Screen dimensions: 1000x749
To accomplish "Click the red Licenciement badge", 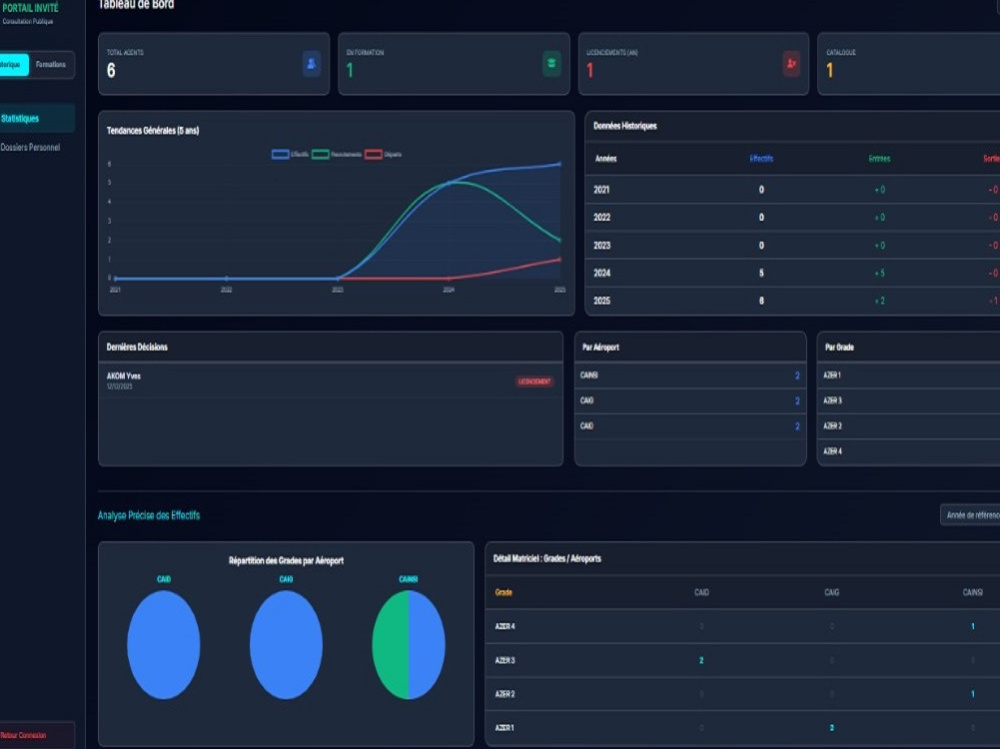I will point(534,382).
